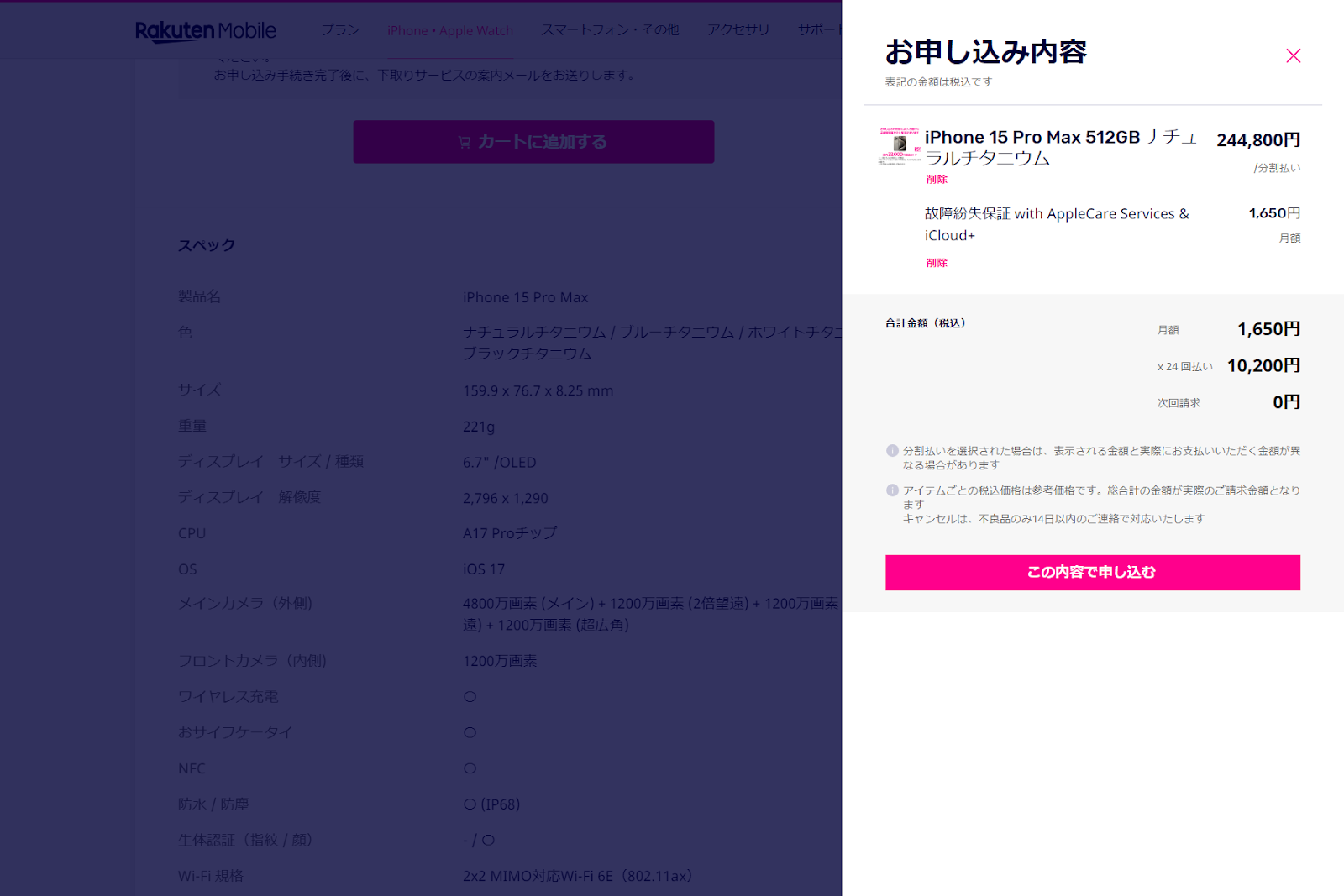Select the x 24 回払い label
The height and width of the screenshot is (896, 1344).
coord(1184,367)
